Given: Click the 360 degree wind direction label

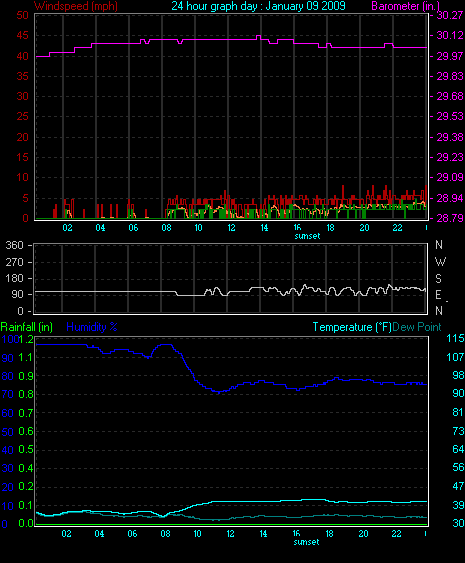Looking at the screenshot, I should [x=14, y=245].
